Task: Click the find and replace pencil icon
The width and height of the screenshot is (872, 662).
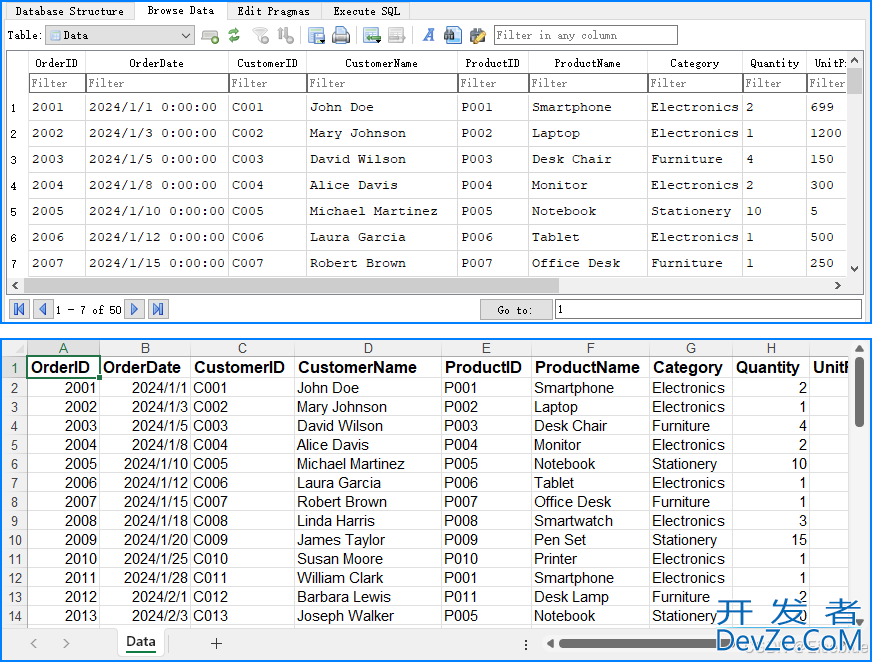Action: pyautogui.click(x=477, y=36)
